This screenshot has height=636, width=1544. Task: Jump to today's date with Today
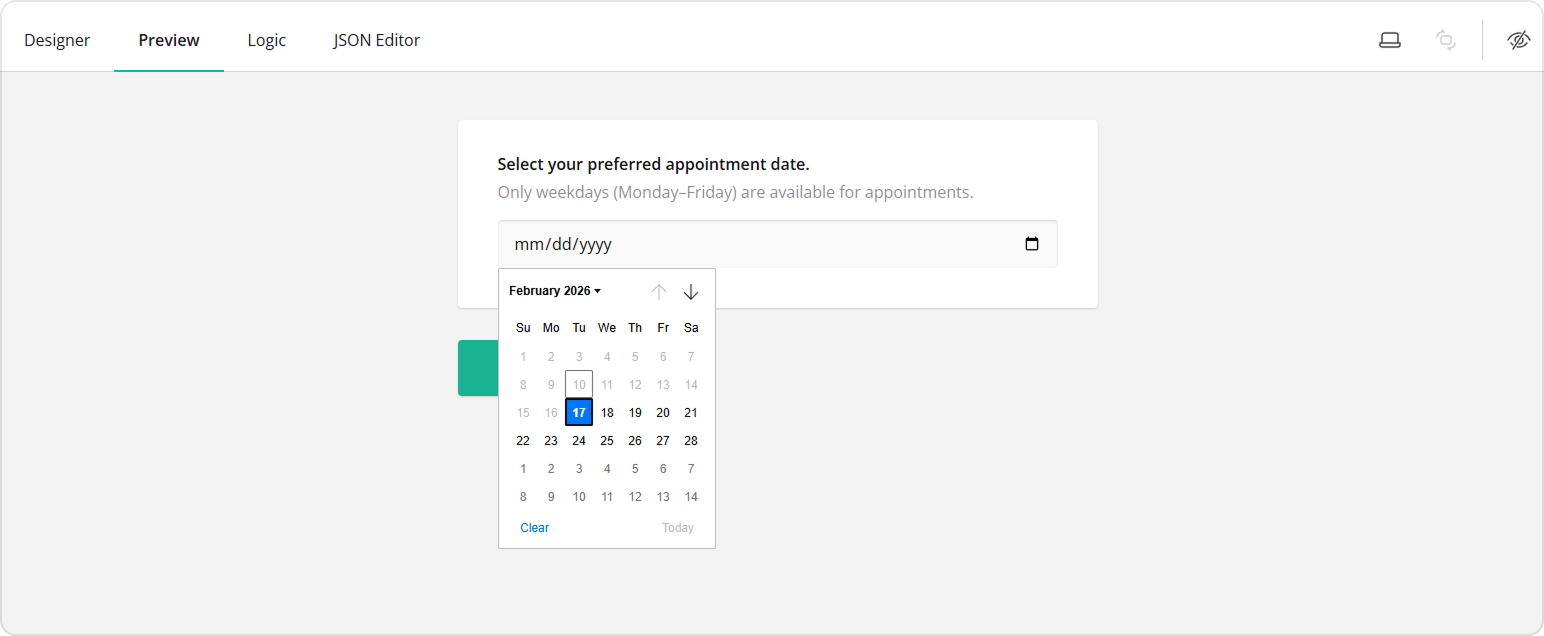pyautogui.click(x=678, y=527)
